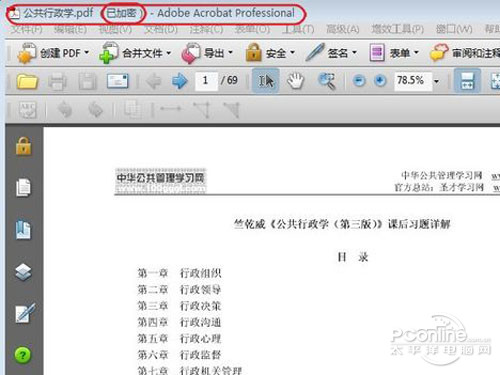Click the 第二章 行政领导 contents entry

coord(179,290)
